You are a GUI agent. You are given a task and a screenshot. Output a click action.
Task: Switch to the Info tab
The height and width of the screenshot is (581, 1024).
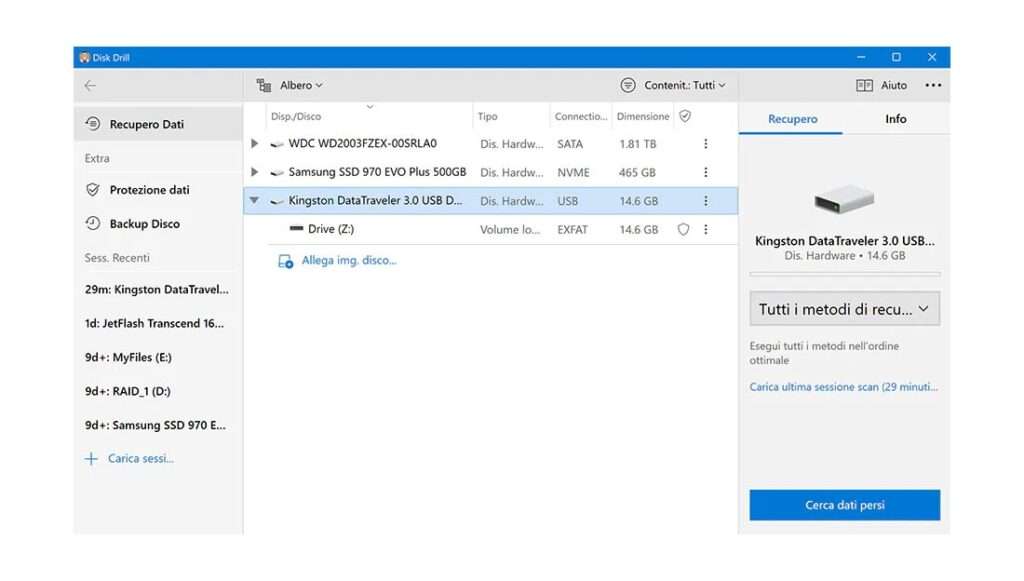click(x=895, y=119)
